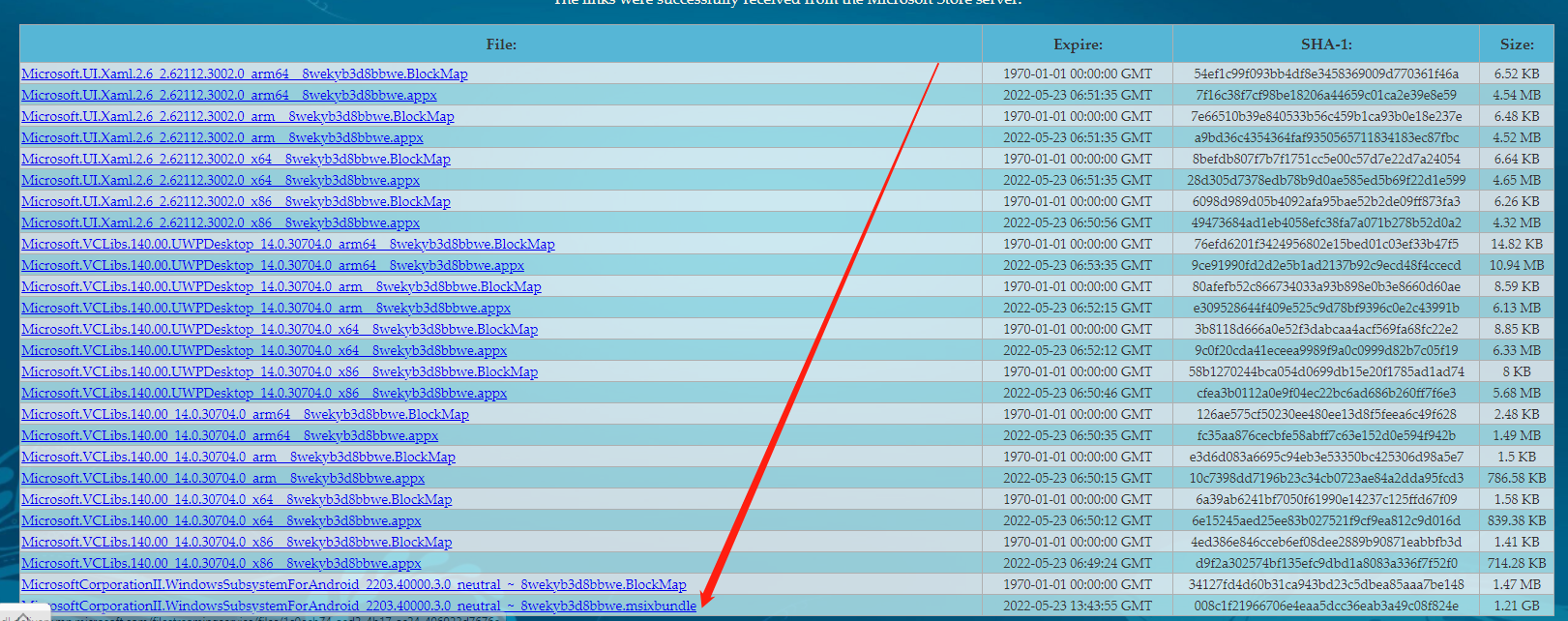The height and width of the screenshot is (621, 1568).
Task: Download the Microsoft.UI.Xaml.2.6 x86 appx file
Action: point(221,223)
